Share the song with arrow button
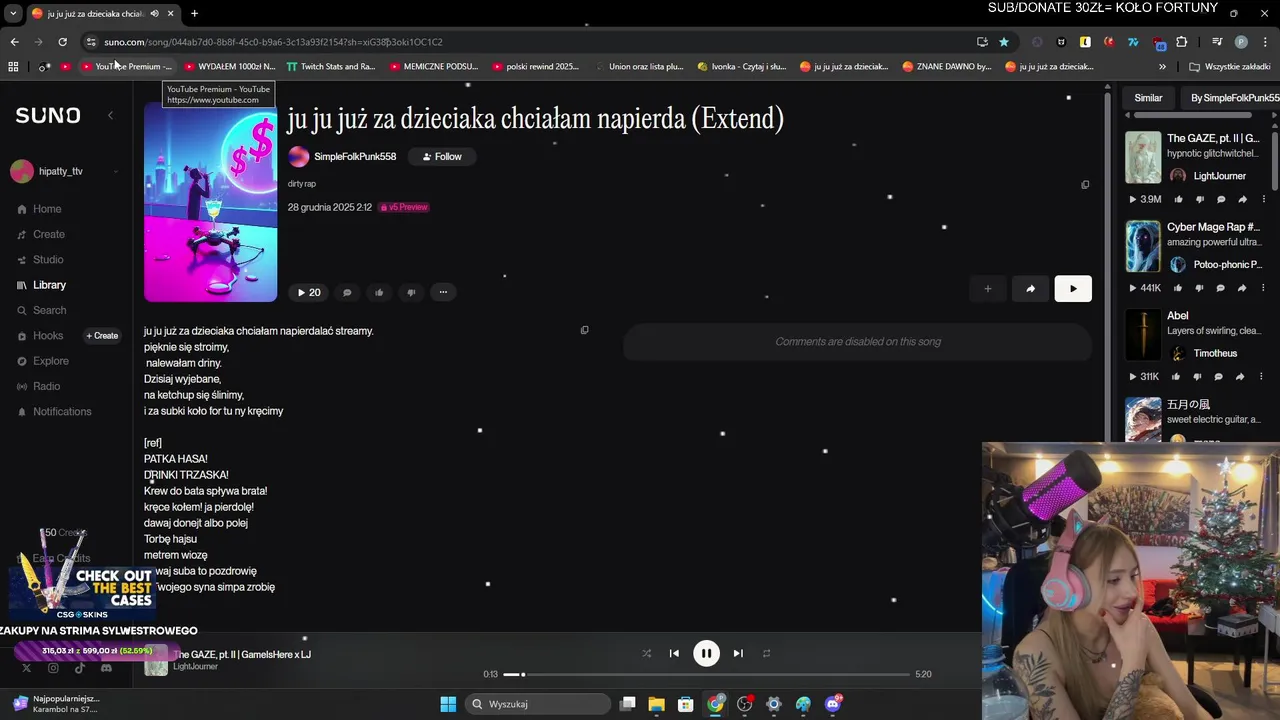The image size is (1280, 720). tap(1030, 289)
